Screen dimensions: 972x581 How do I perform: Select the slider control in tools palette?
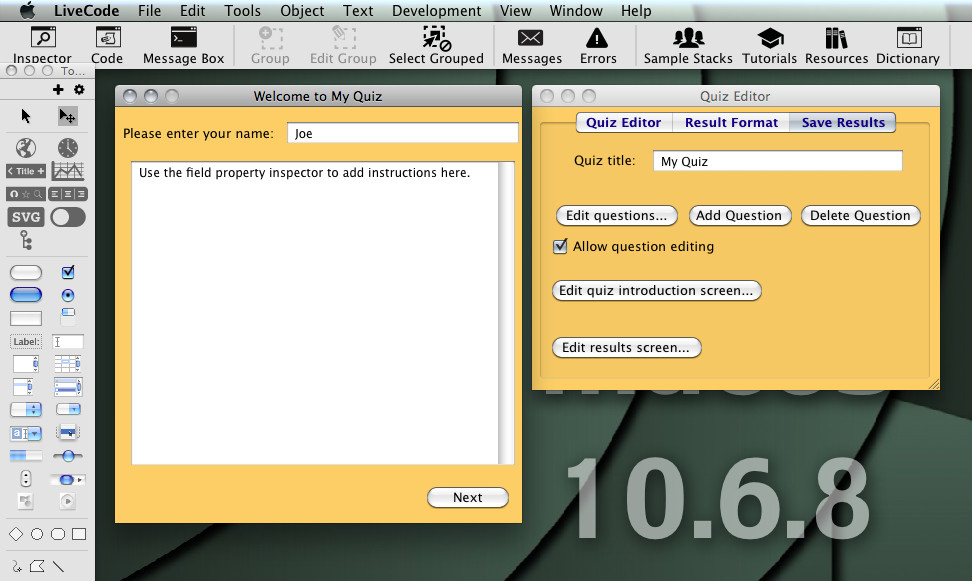(x=68, y=455)
